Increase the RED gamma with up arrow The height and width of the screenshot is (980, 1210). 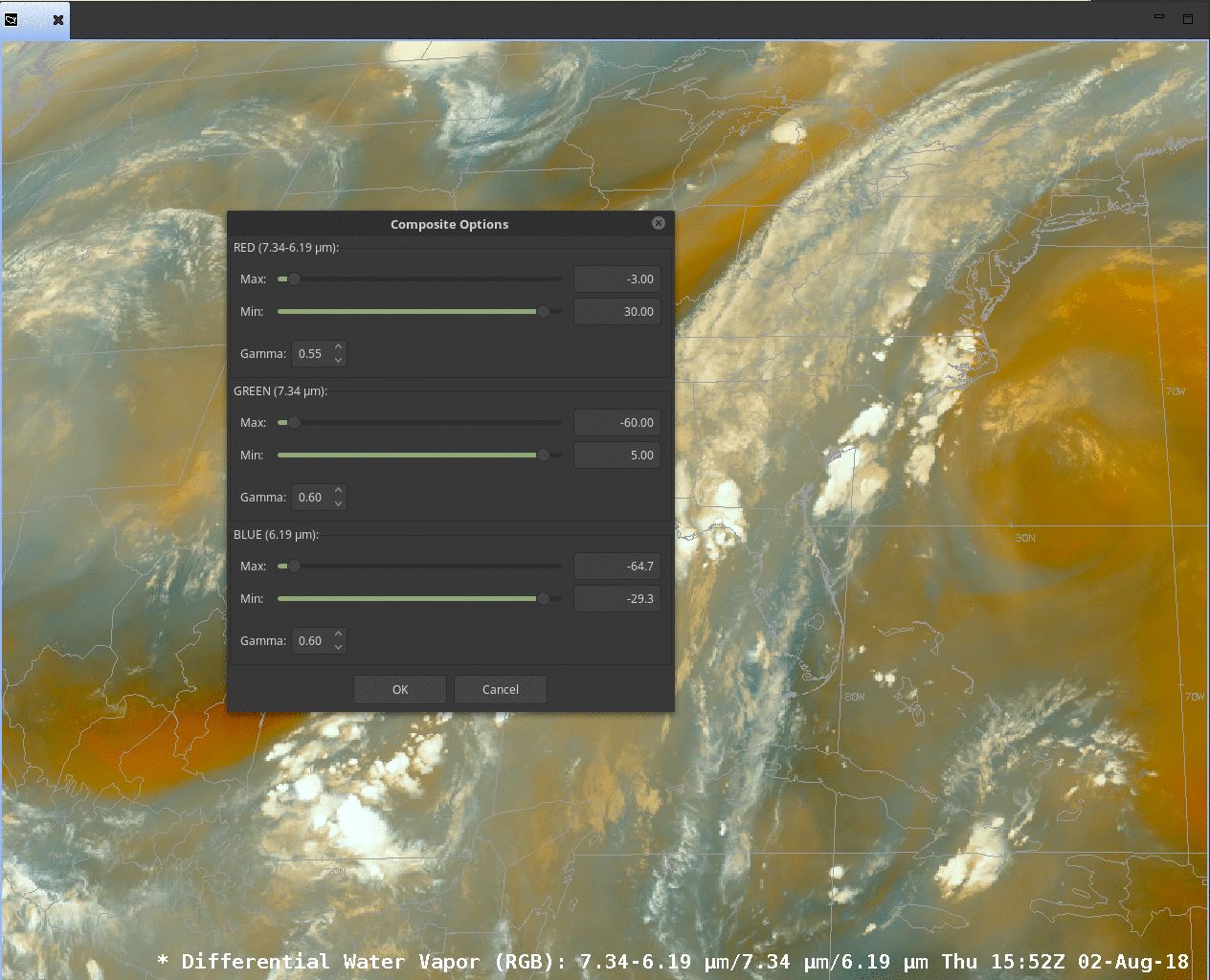338,346
